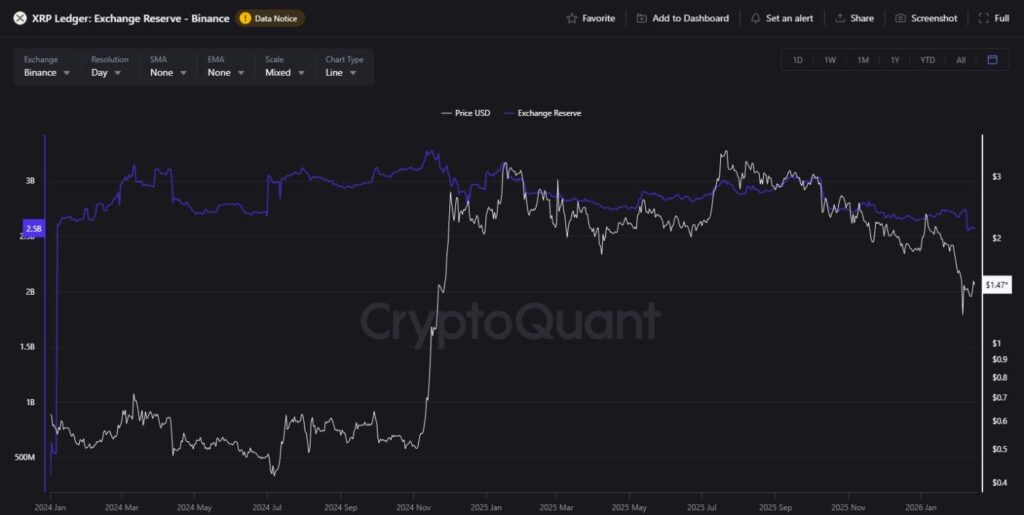Click the Add to Dashboard icon
Viewport: 1024px width, 515px height.
click(641, 18)
